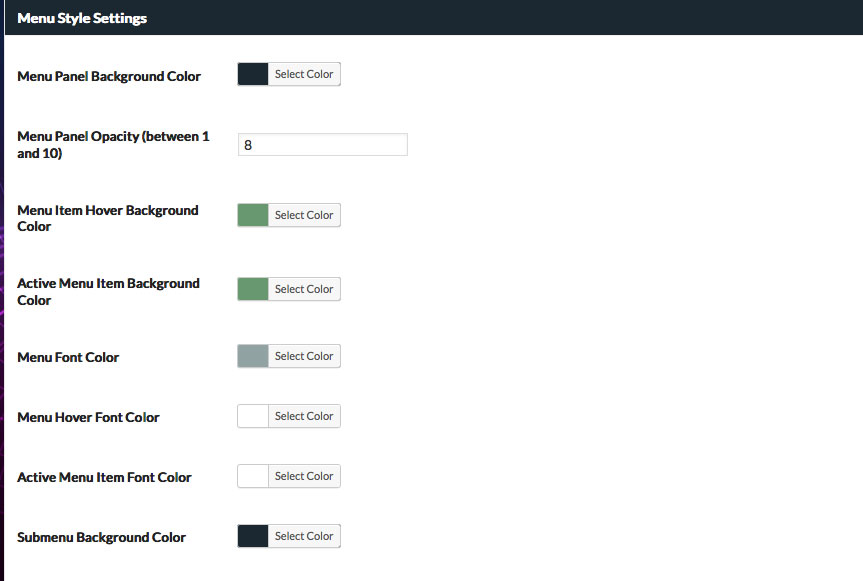Click the Submenu Background Color label

[101, 537]
